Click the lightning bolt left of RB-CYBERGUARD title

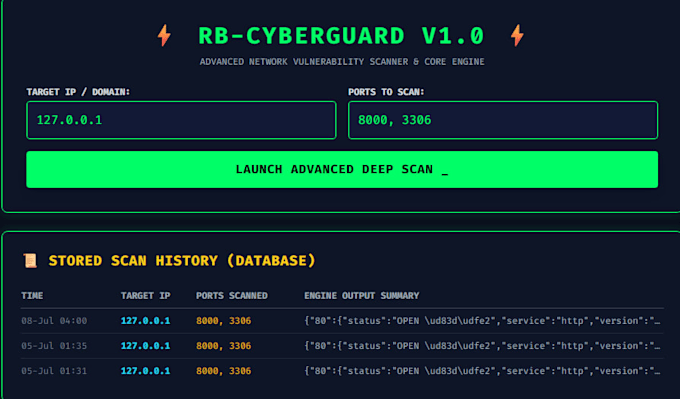(x=164, y=36)
